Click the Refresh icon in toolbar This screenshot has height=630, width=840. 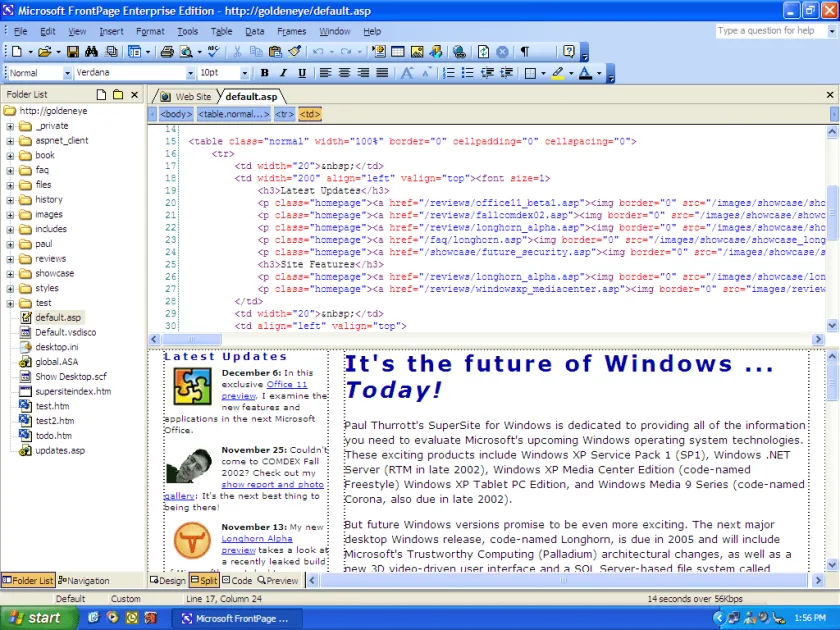pyautogui.click(x=483, y=51)
